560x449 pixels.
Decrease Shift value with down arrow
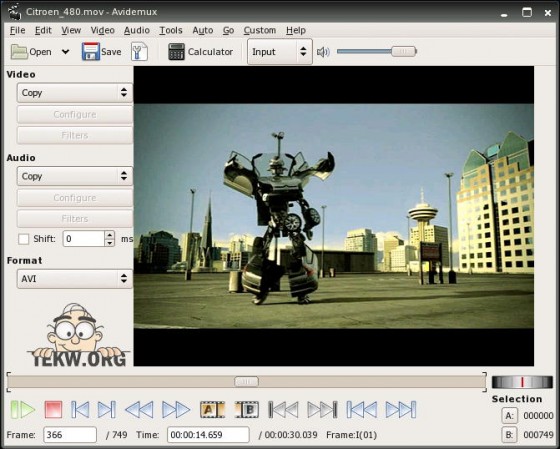point(110,243)
